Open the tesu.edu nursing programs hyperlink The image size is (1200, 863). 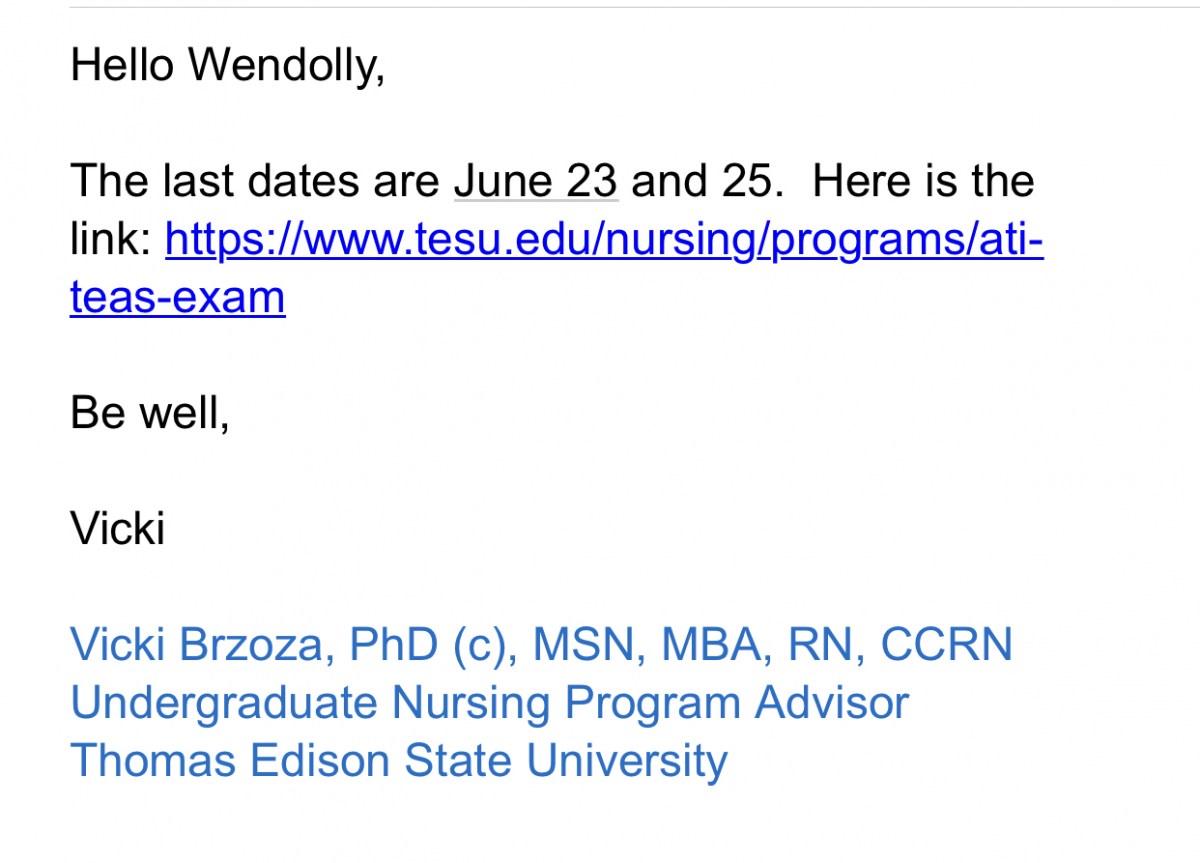pyautogui.click(x=604, y=240)
